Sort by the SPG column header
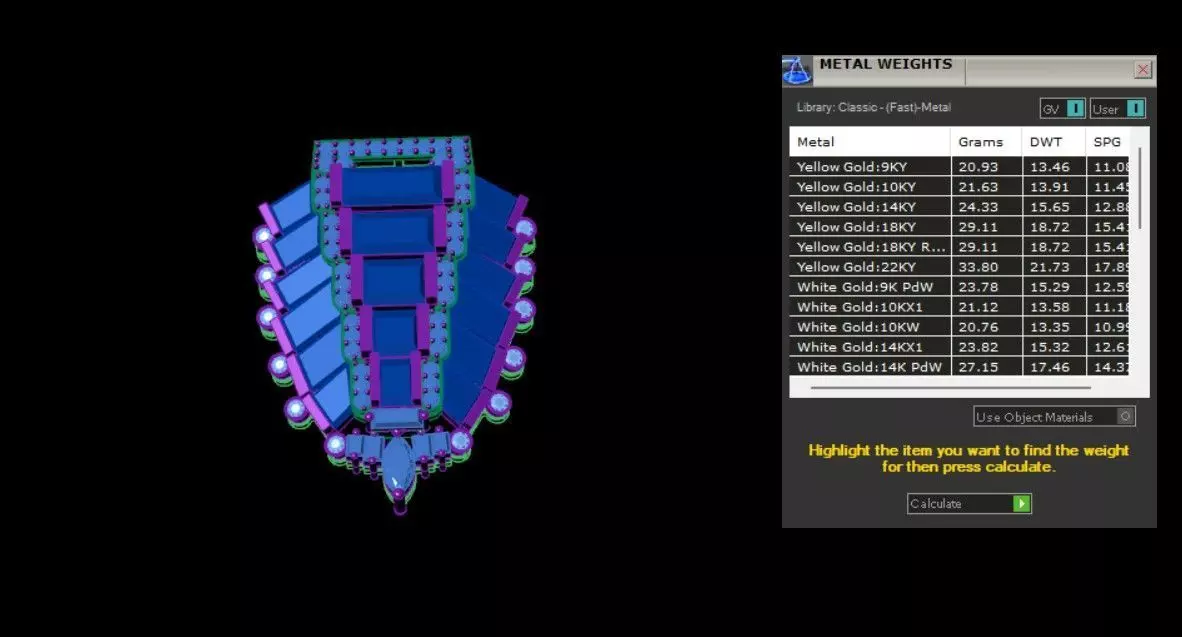The width and height of the screenshot is (1182, 637). coord(1107,142)
